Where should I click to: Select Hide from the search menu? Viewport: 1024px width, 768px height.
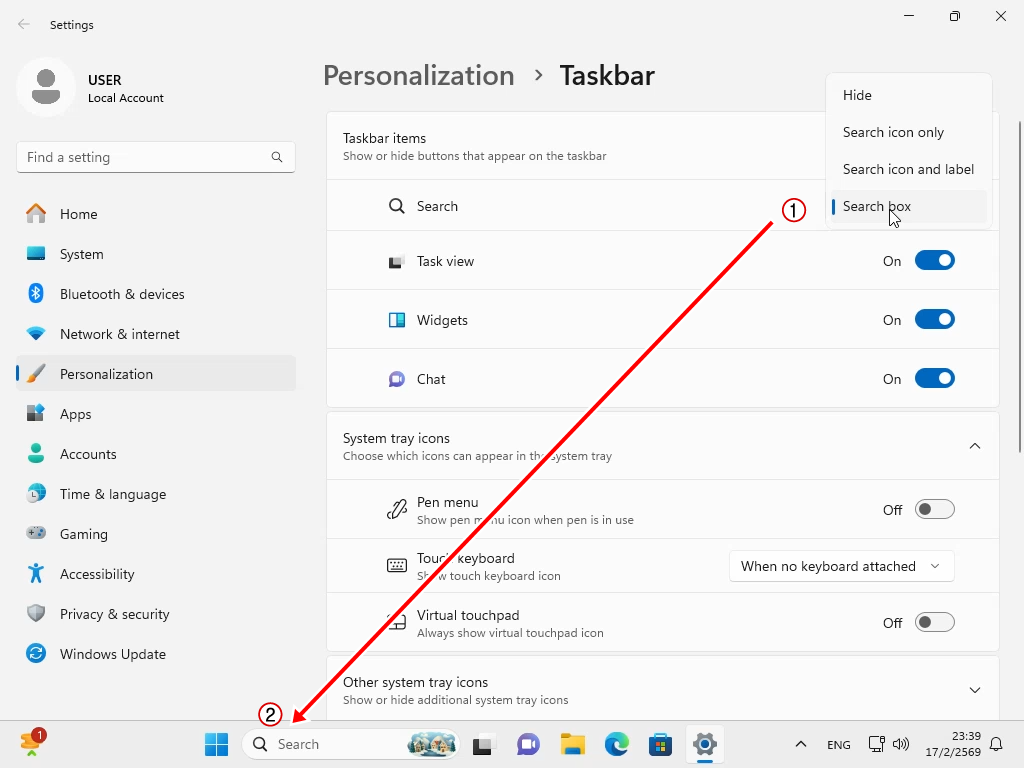click(x=857, y=95)
